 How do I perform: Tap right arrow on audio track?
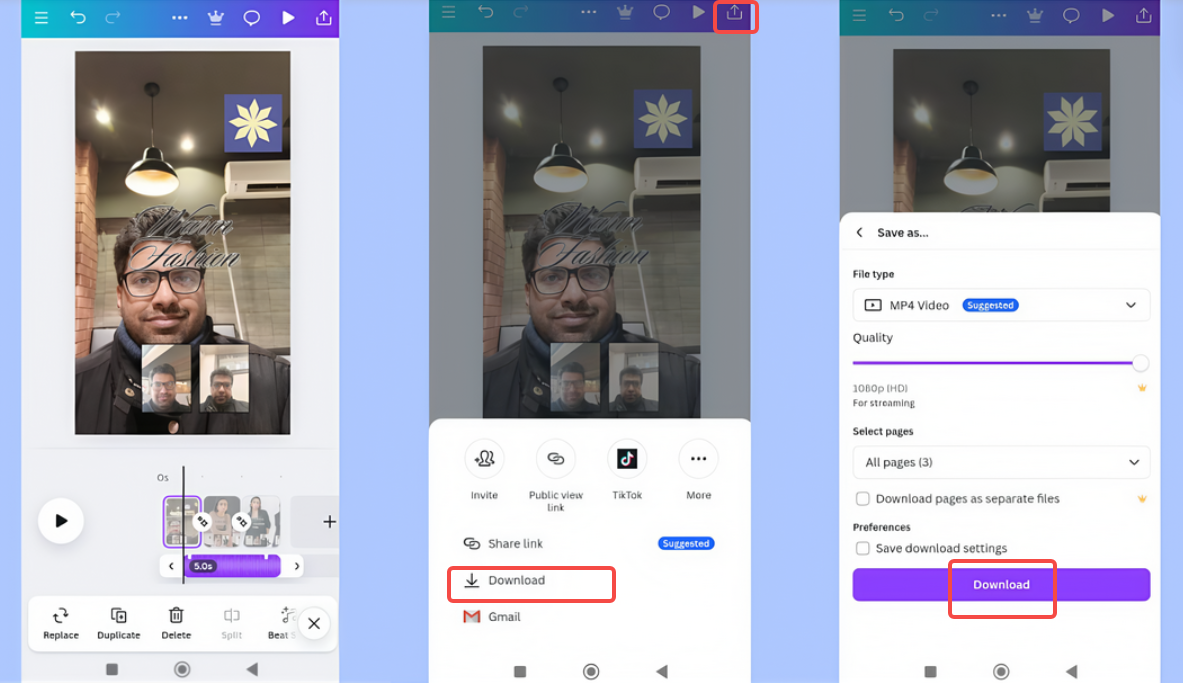tap(297, 566)
